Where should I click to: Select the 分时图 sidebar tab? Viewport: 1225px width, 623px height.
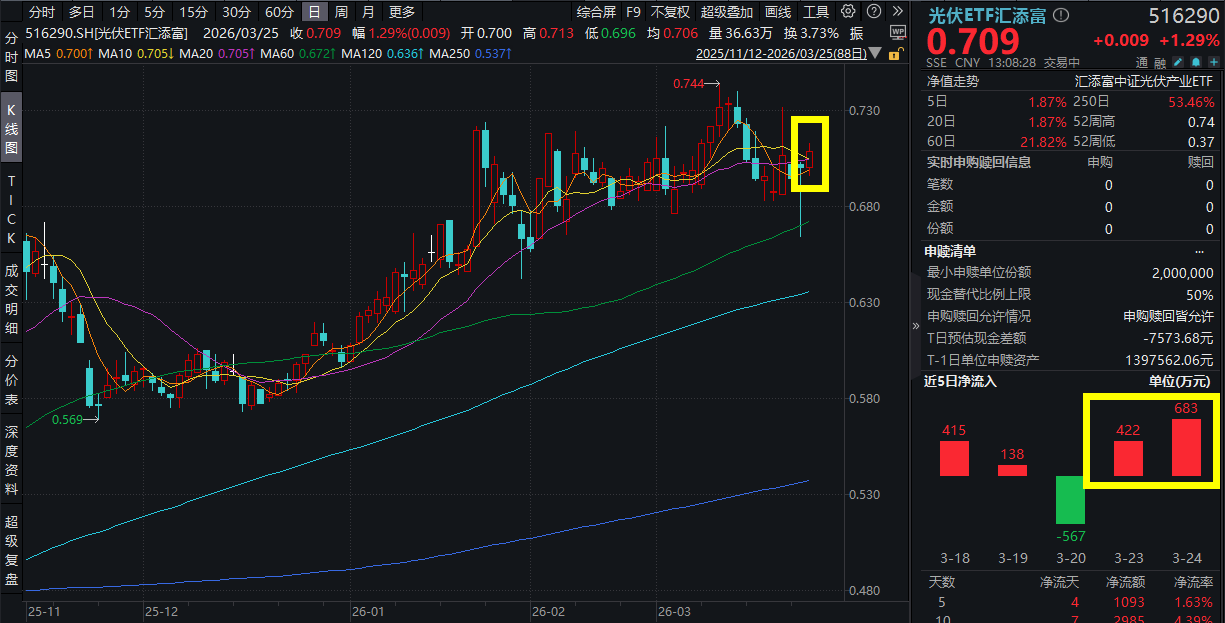[x=12, y=57]
